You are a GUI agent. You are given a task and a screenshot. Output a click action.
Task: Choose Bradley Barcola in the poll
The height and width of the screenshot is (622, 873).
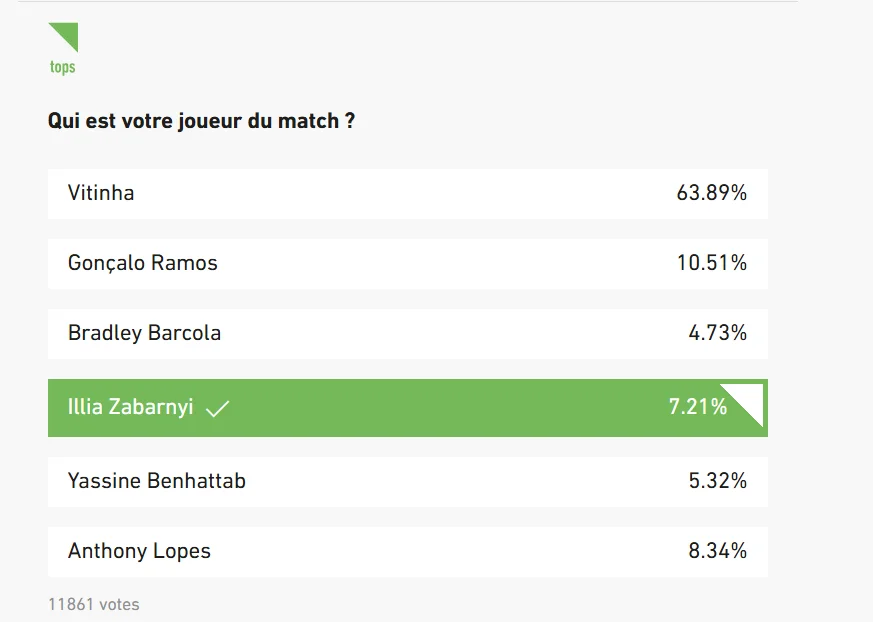(x=144, y=333)
